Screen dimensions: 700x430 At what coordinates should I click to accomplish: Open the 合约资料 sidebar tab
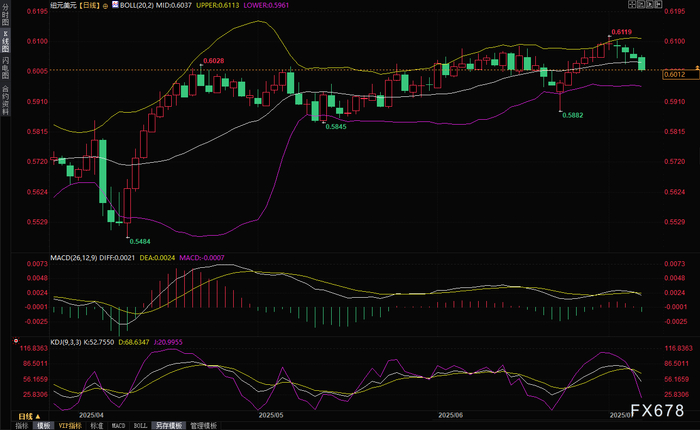coord(5,100)
